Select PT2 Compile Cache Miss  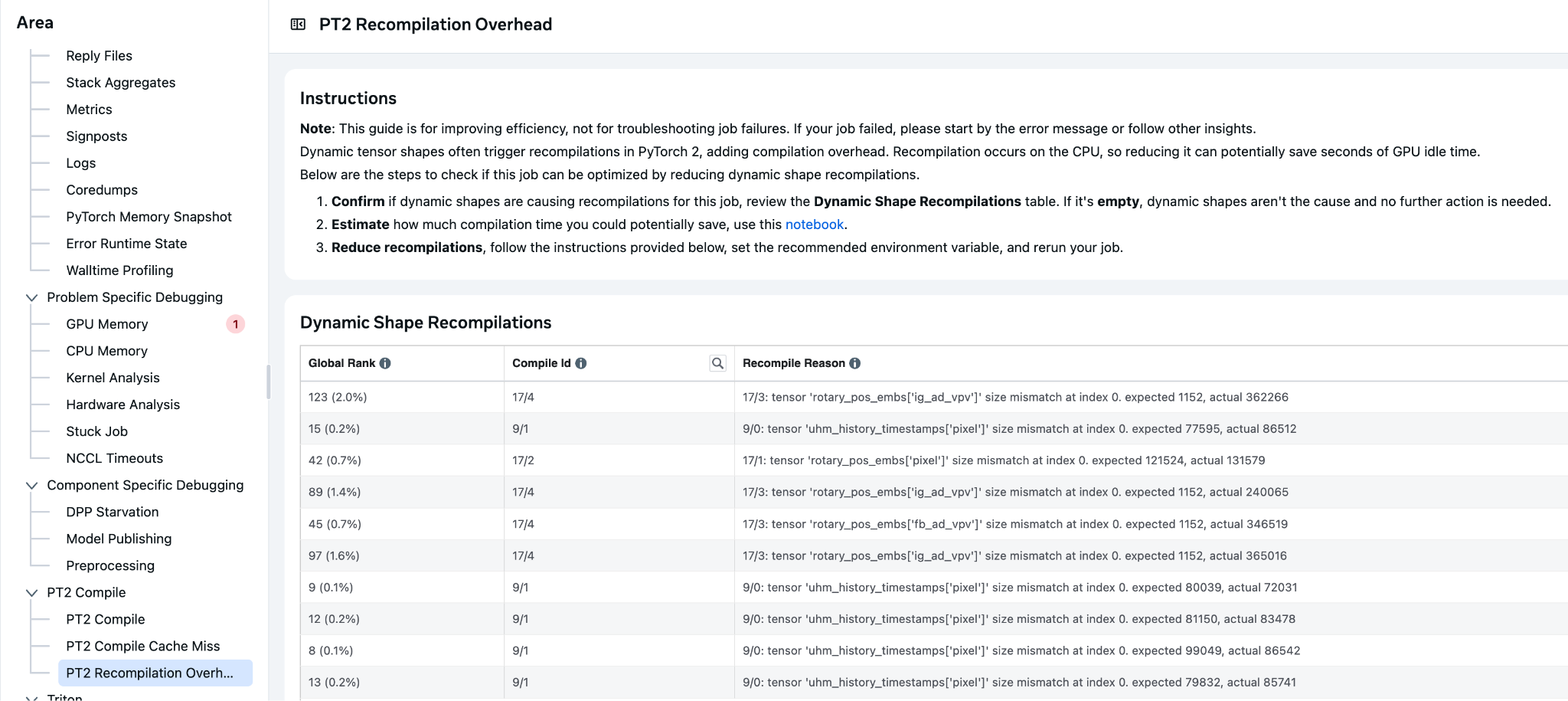click(x=142, y=646)
